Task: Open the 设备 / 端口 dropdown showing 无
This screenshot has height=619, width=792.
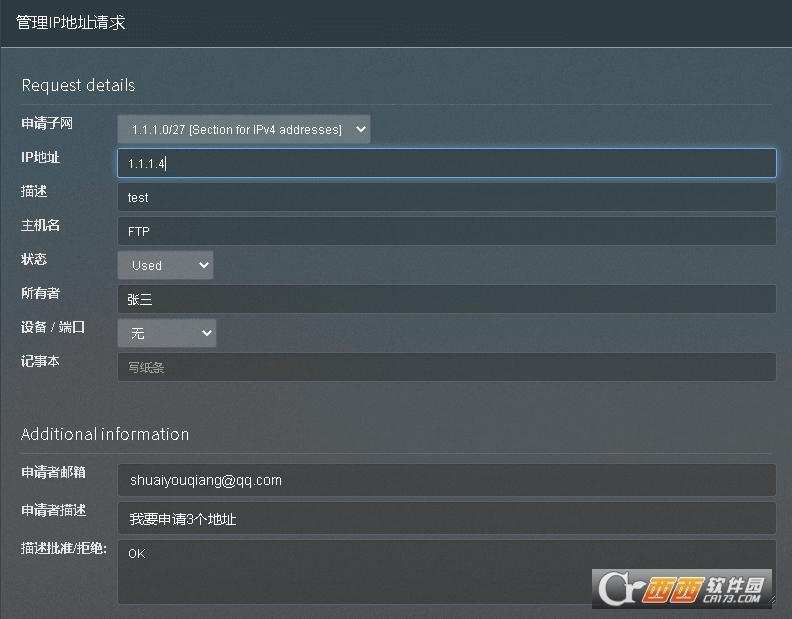Action: tap(167, 333)
